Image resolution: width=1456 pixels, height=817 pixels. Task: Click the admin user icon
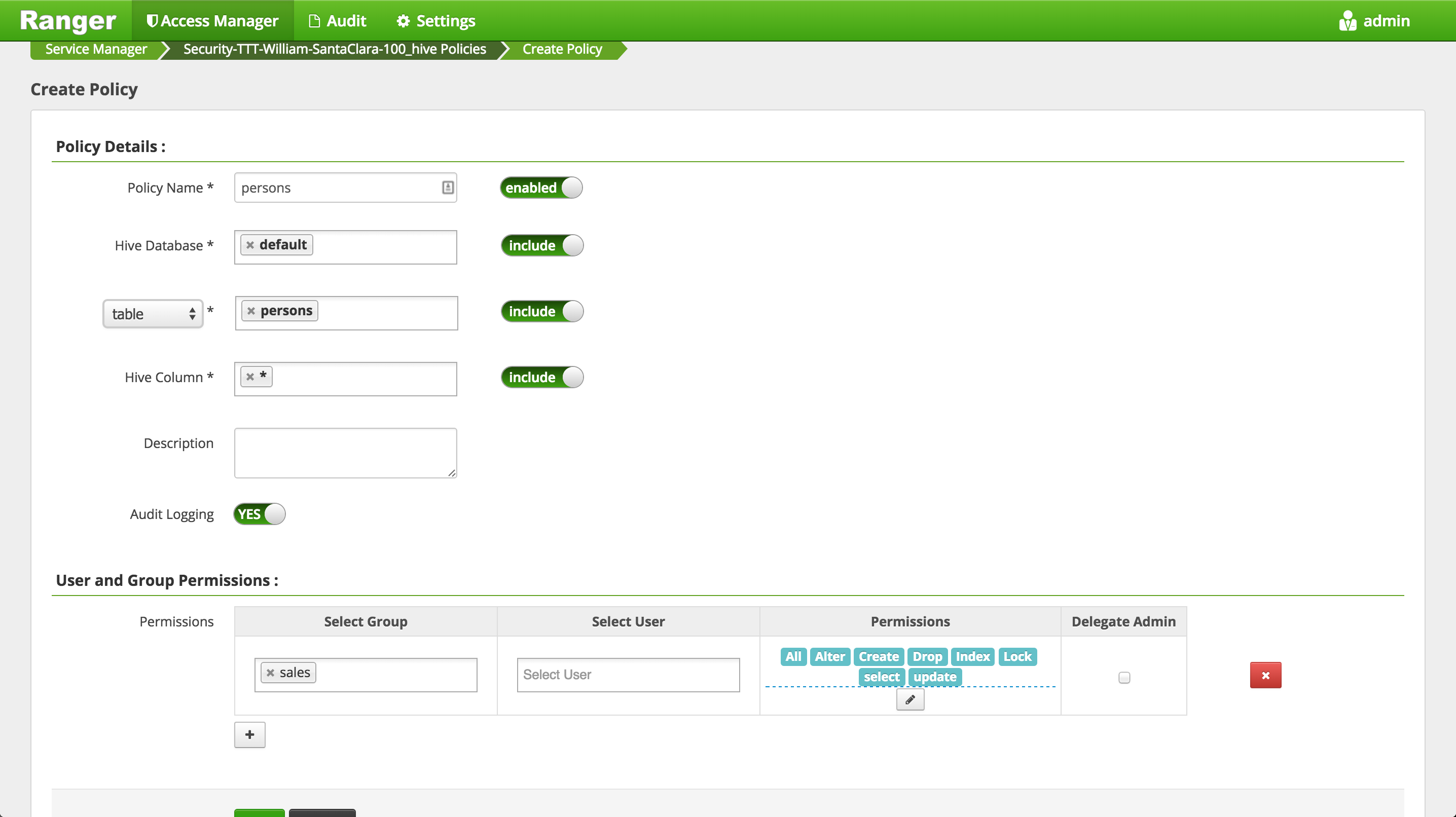(x=1348, y=21)
